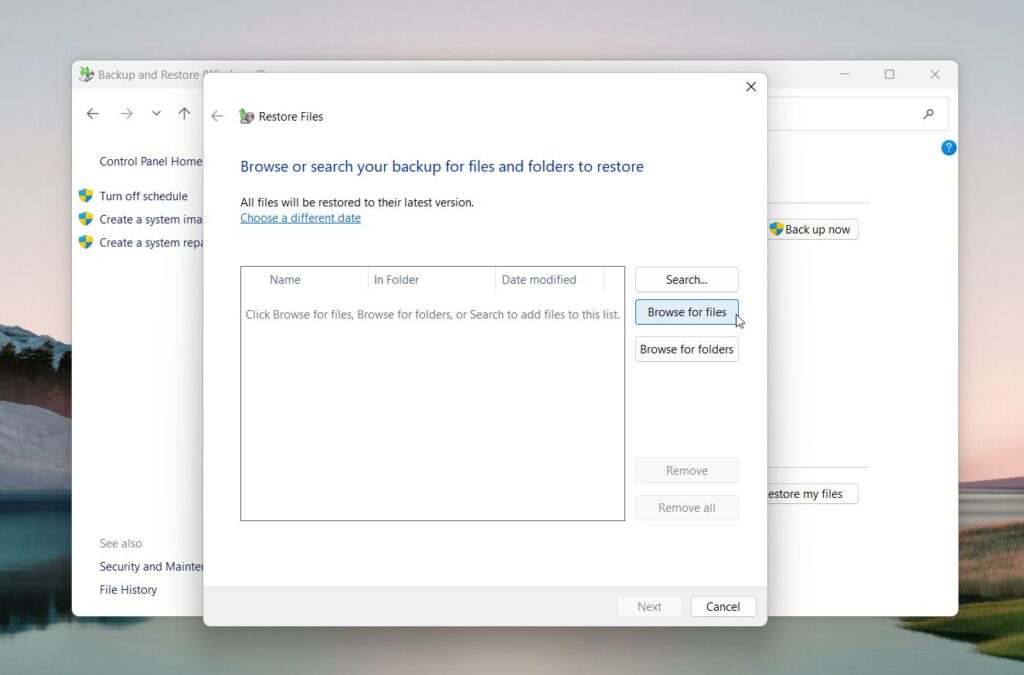Image resolution: width=1024 pixels, height=675 pixels.
Task: Click the shield icon on Back up now
Action: pyautogui.click(x=779, y=229)
